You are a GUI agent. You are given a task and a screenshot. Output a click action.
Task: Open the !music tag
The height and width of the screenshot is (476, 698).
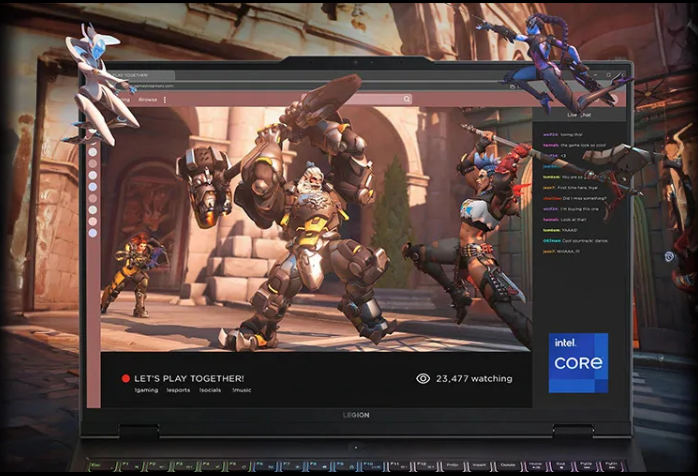pyautogui.click(x=241, y=390)
